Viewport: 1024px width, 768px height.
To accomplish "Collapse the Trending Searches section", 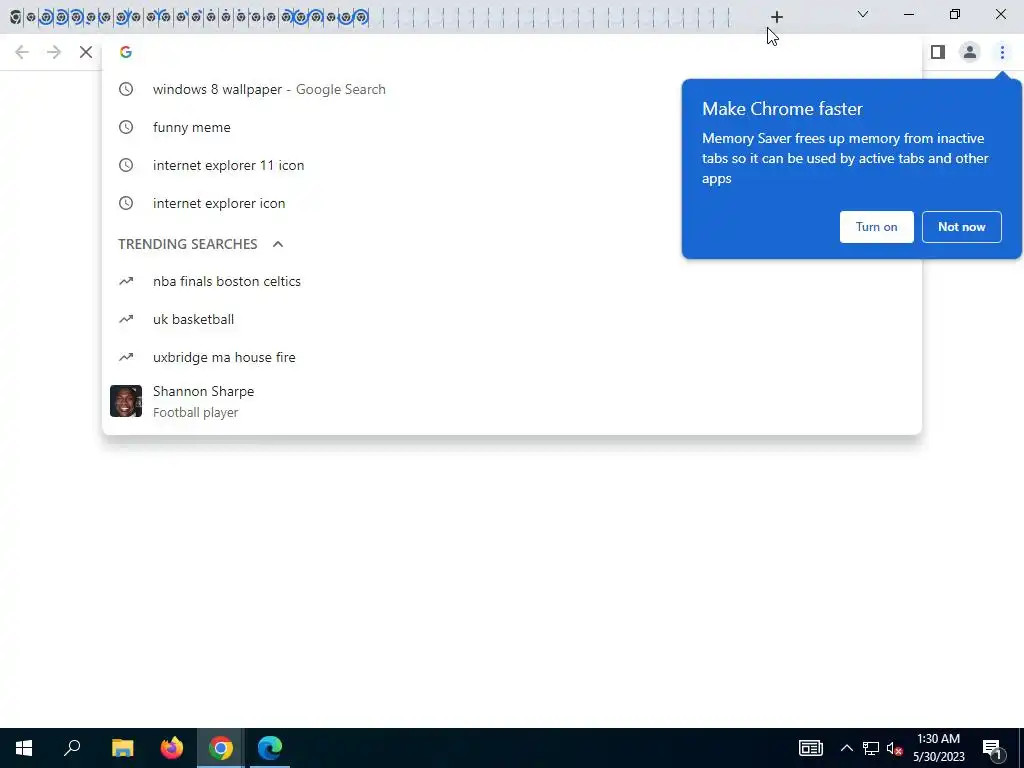I will 278,244.
